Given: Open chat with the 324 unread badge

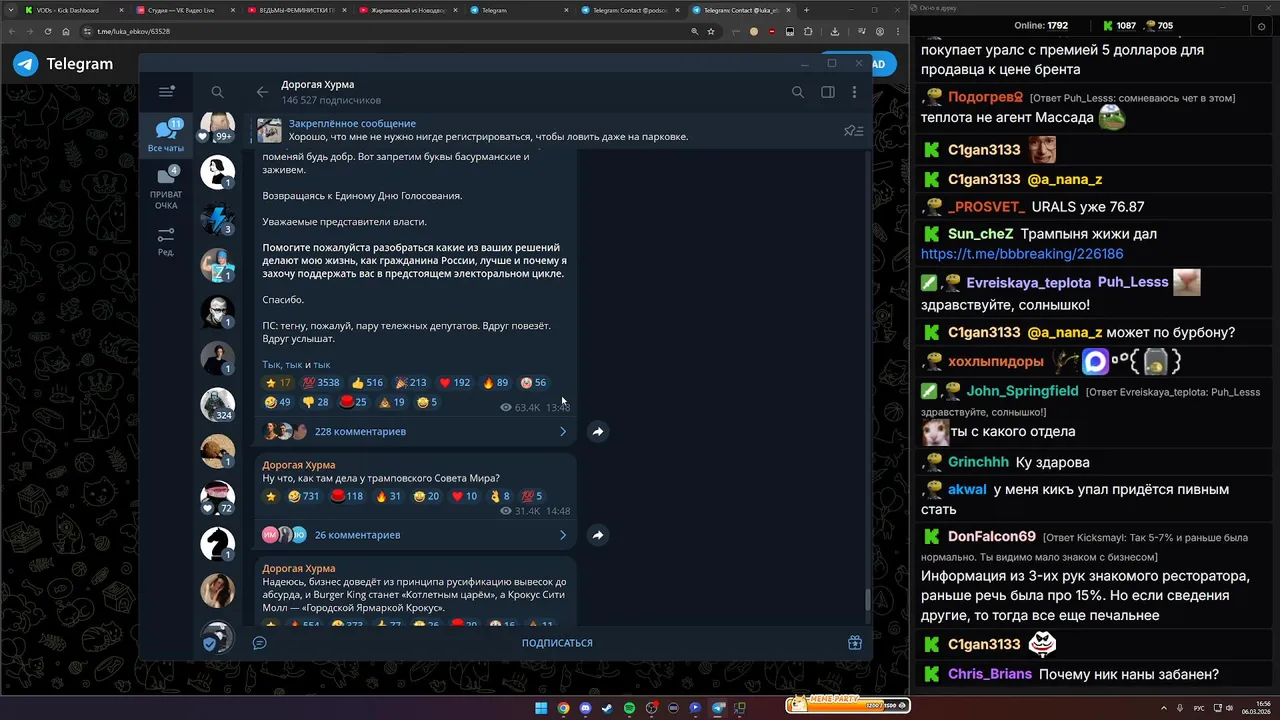Looking at the screenshot, I should coord(217,404).
